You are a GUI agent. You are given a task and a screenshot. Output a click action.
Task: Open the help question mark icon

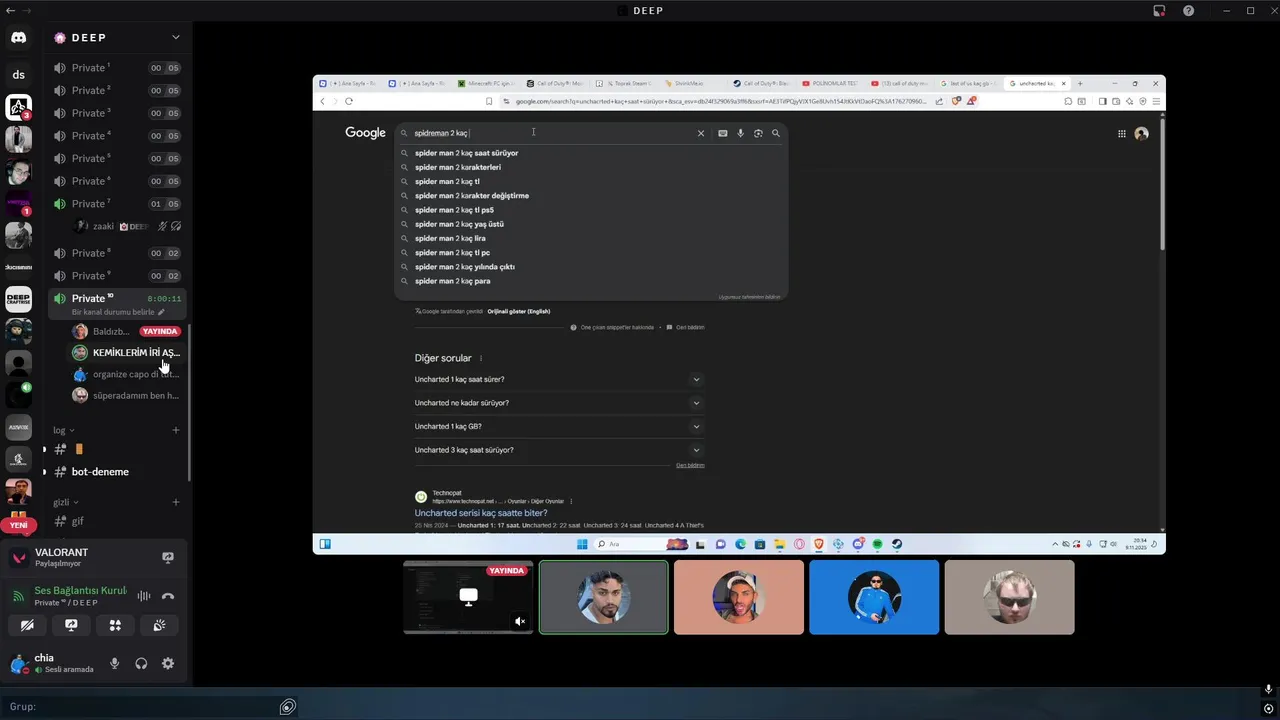point(1188,11)
